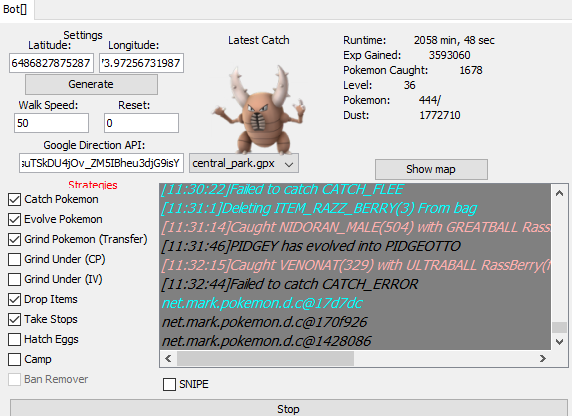Click the red Strategies heading
This screenshot has width=572, height=416.
[93, 185]
